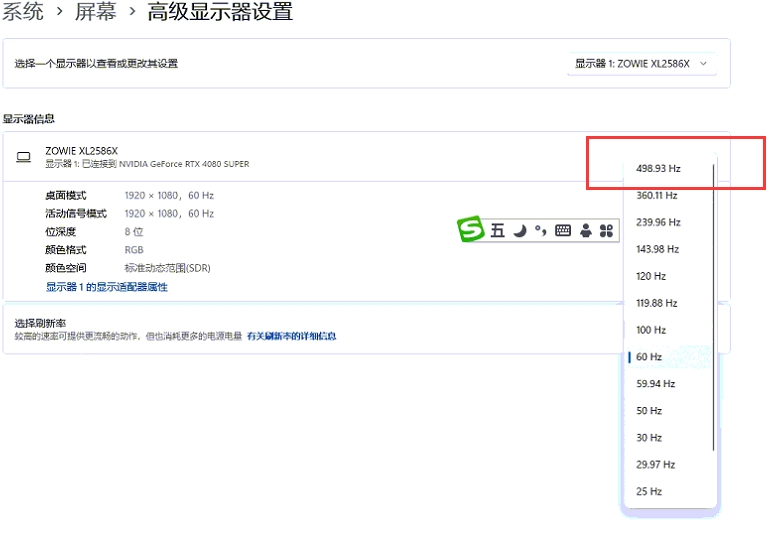Choose 143.98 Hz from the list

668,249
